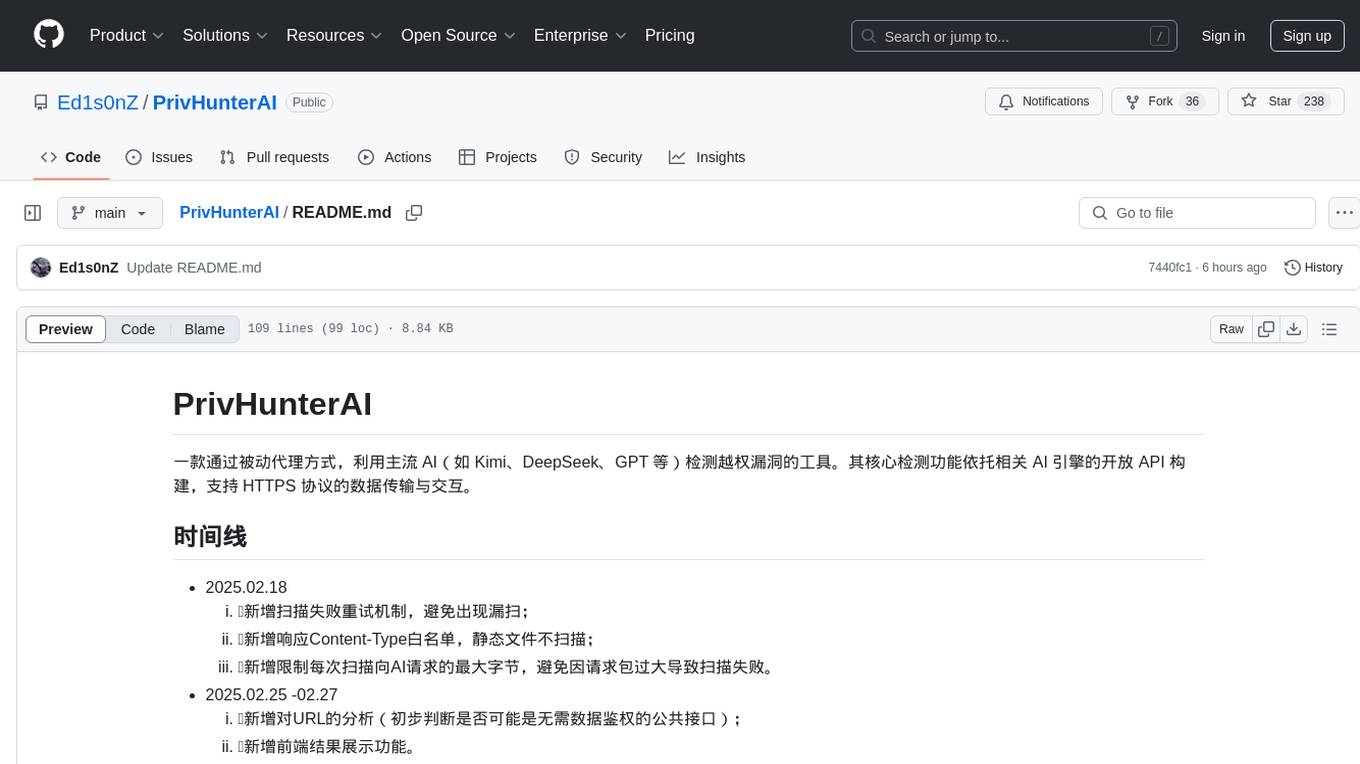Switch to the Issues tab
The height and width of the screenshot is (764, 1360).
[159, 157]
